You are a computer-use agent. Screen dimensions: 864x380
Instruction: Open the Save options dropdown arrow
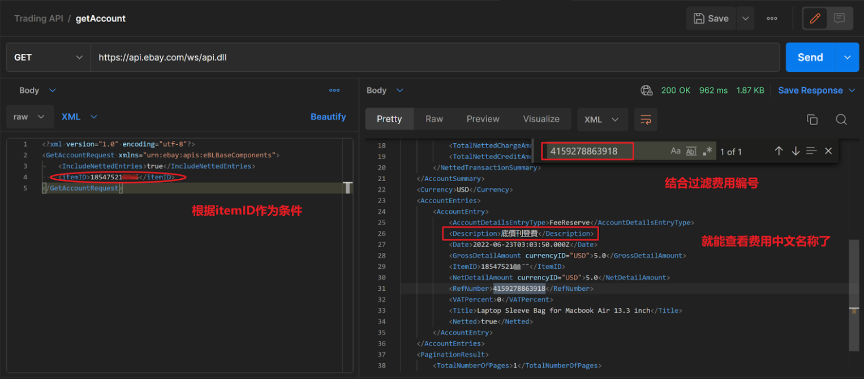745,18
